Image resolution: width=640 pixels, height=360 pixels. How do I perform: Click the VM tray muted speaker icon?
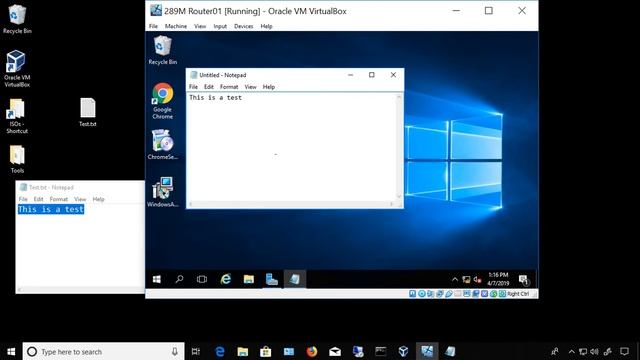click(x=477, y=280)
